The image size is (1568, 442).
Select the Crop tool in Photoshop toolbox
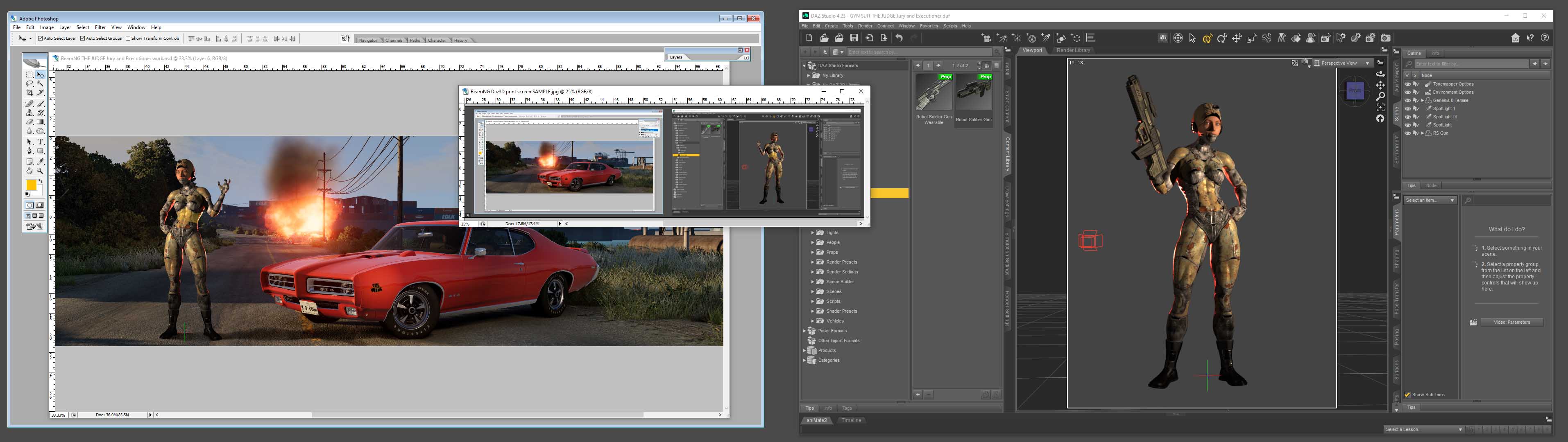(x=29, y=92)
